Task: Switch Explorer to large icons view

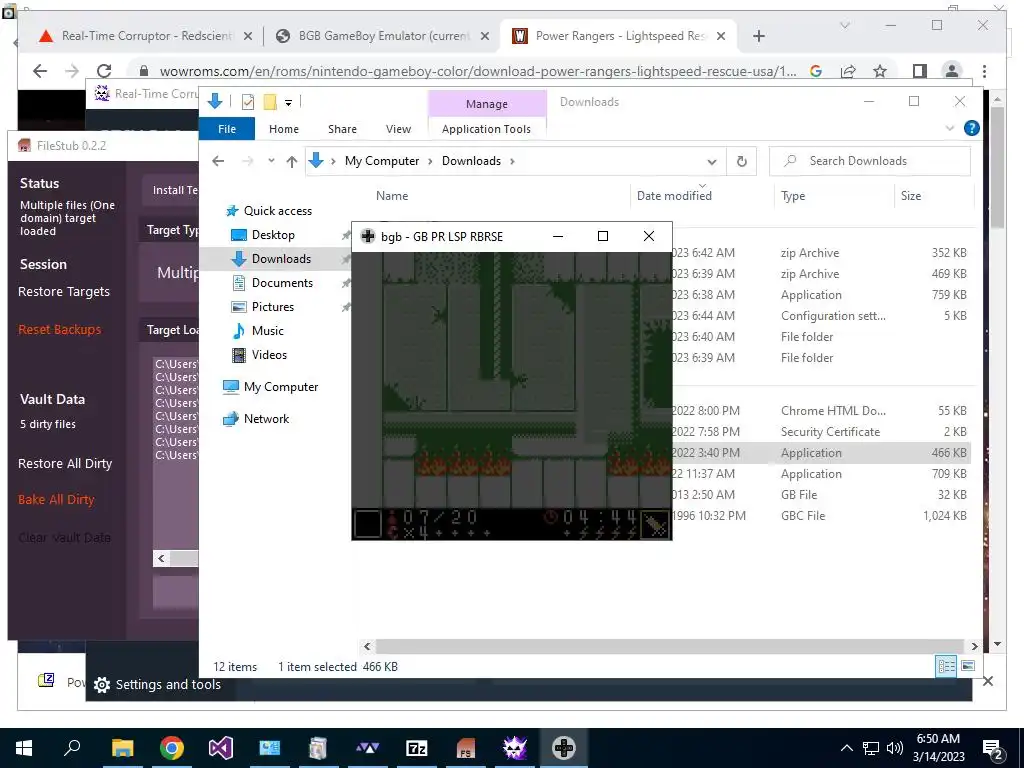Action: pos(968,666)
